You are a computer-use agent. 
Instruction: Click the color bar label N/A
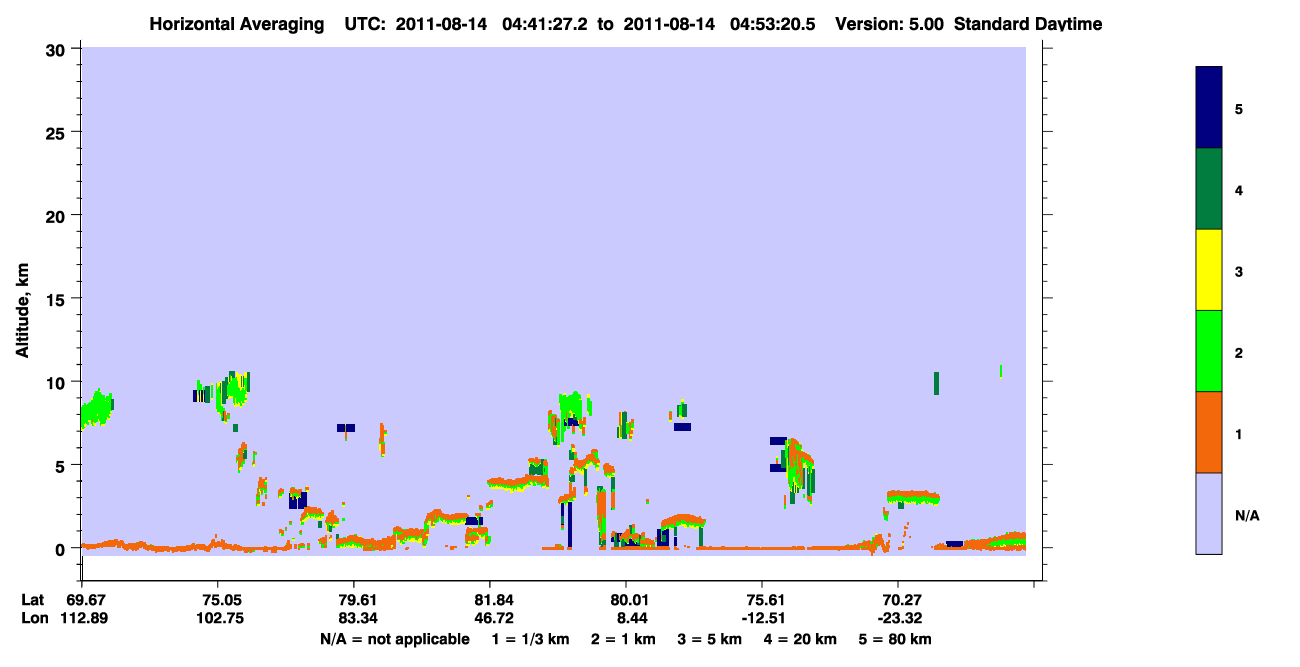click(1246, 516)
